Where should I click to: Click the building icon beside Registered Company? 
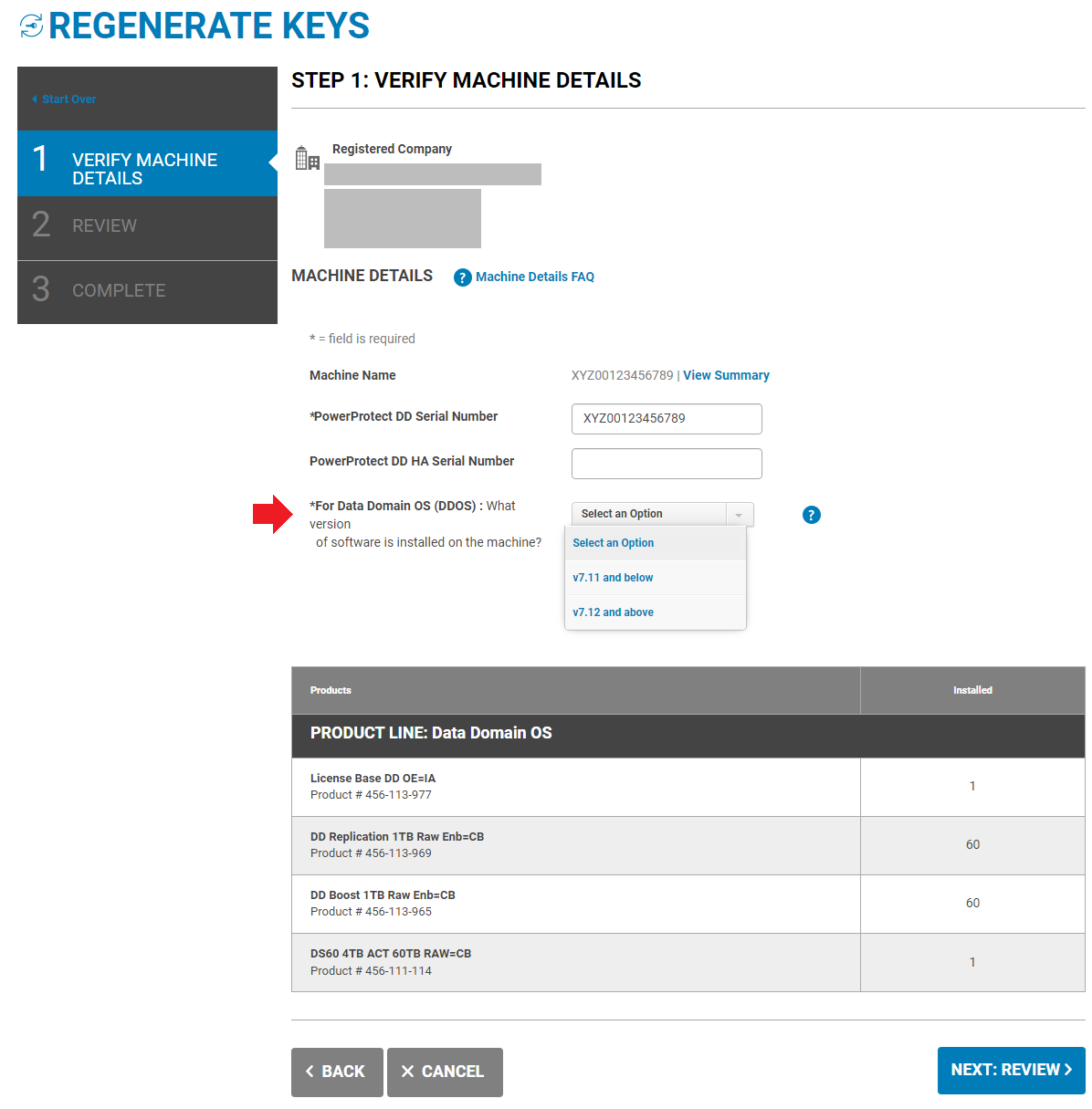coord(307,157)
